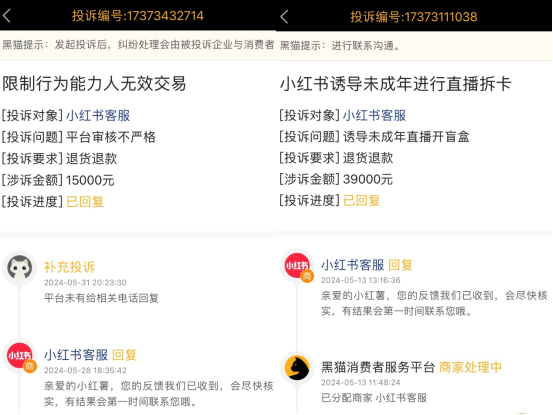Open 小红书客服 name in the 2024-05-28 reply

[76, 355]
